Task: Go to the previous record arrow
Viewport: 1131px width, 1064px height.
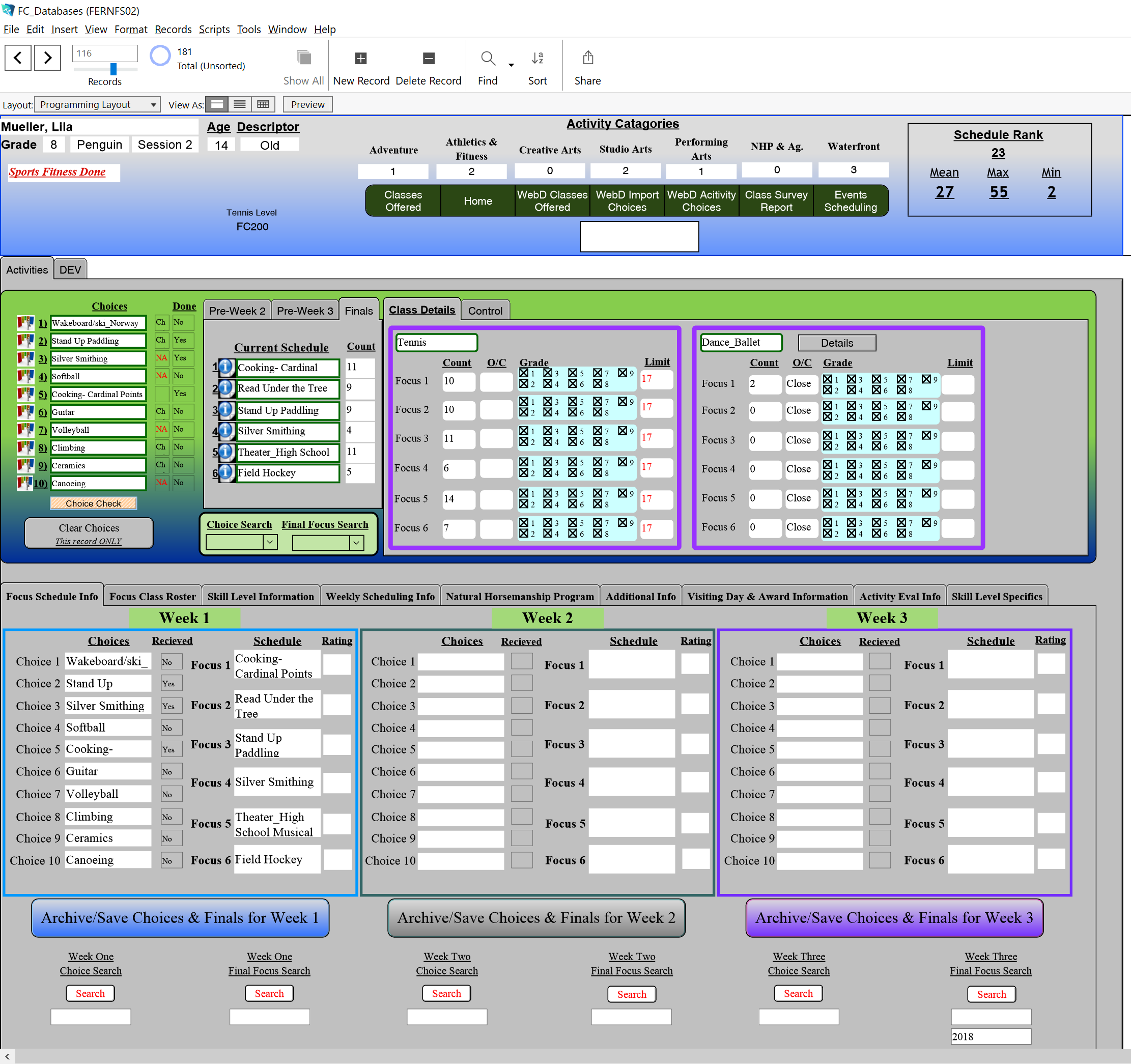Action: 18,58
